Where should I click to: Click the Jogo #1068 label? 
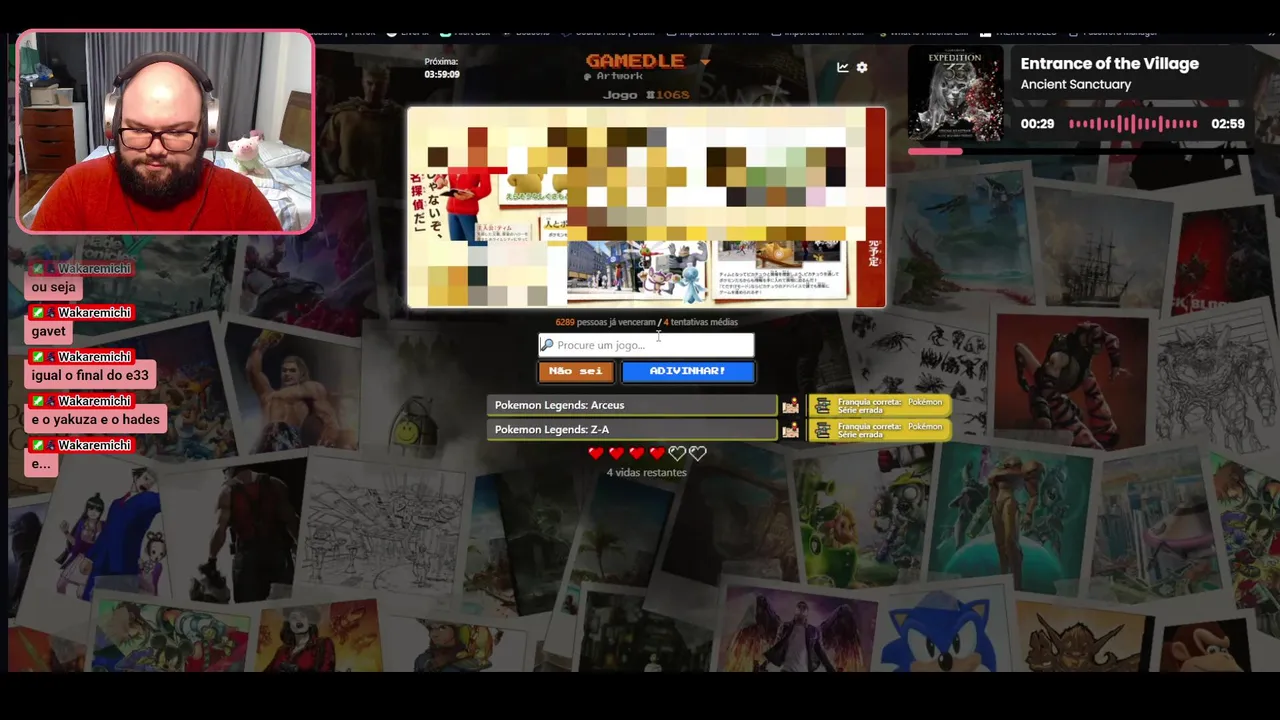[646, 95]
